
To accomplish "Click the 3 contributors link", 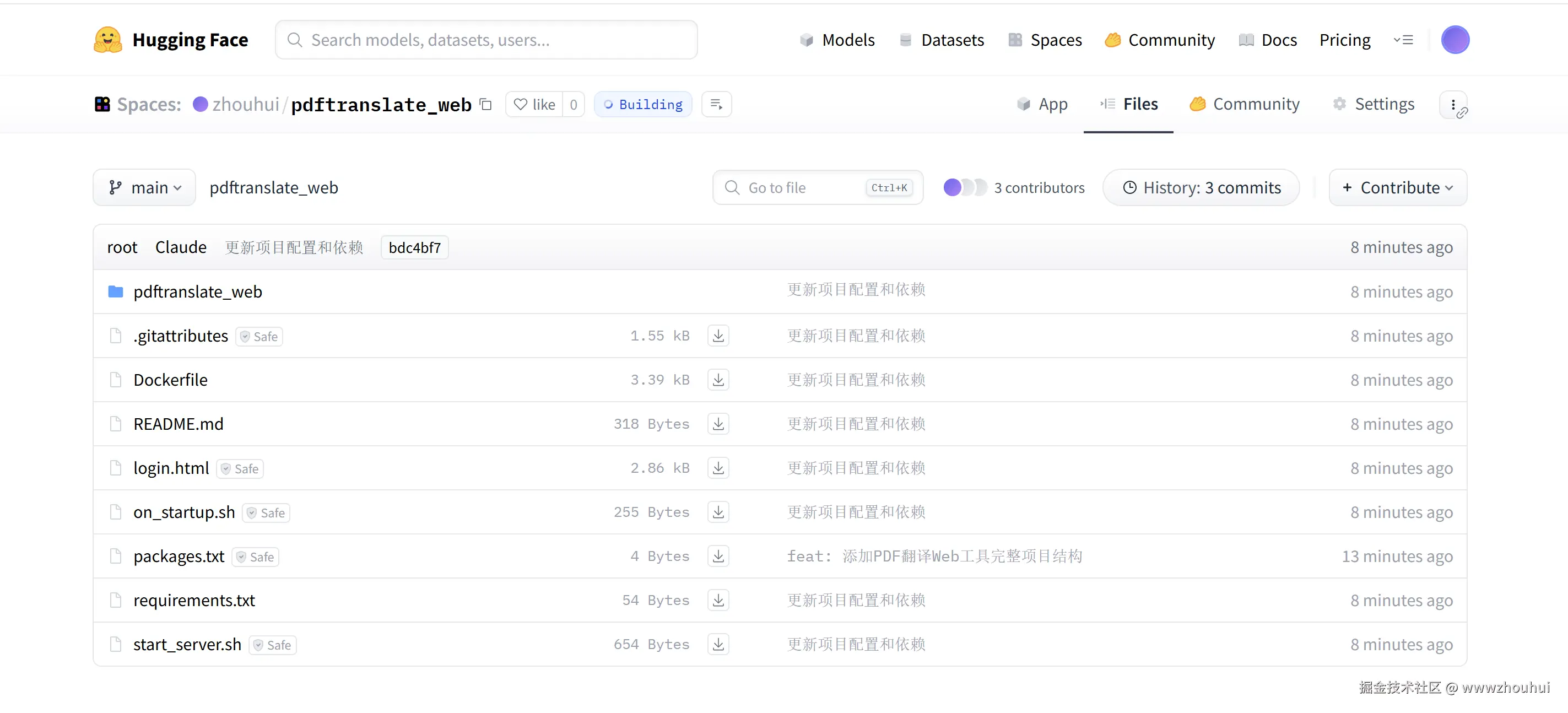I will 1039,187.
